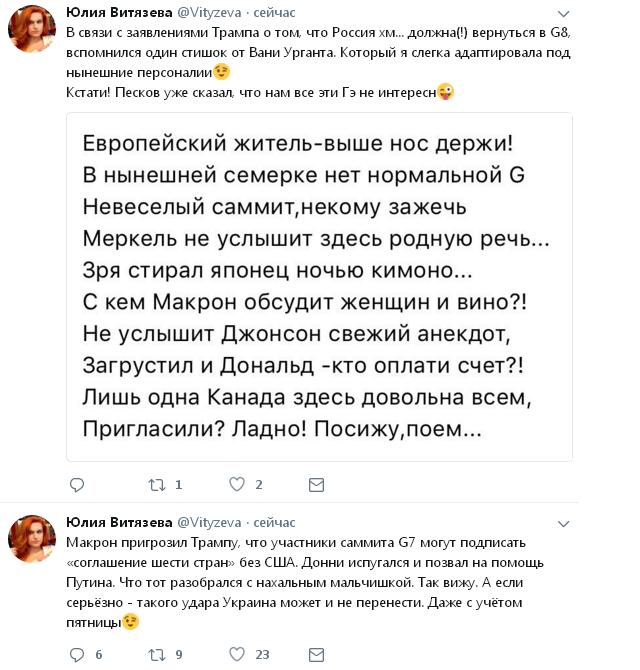Retweet the second tweet with 9 retweets
This screenshot has height=670, width=640.
pyautogui.click(x=156, y=655)
